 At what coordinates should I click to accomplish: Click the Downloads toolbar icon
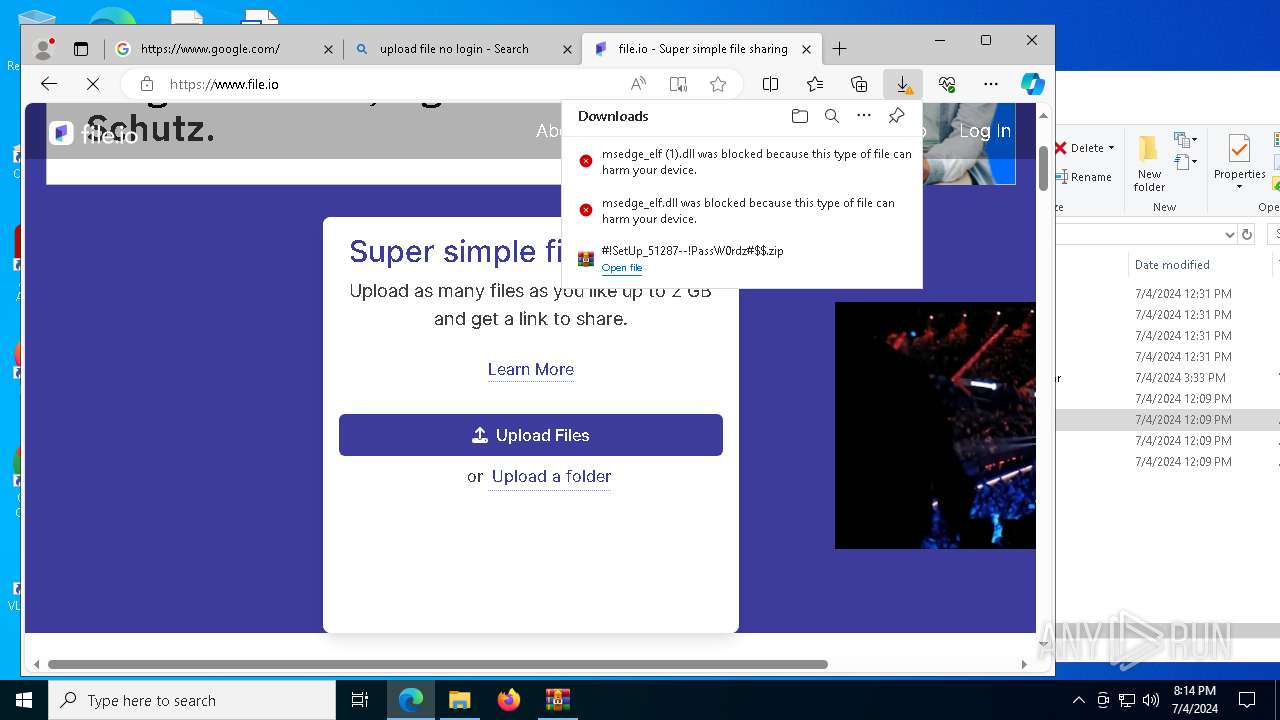click(x=903, y=84)
